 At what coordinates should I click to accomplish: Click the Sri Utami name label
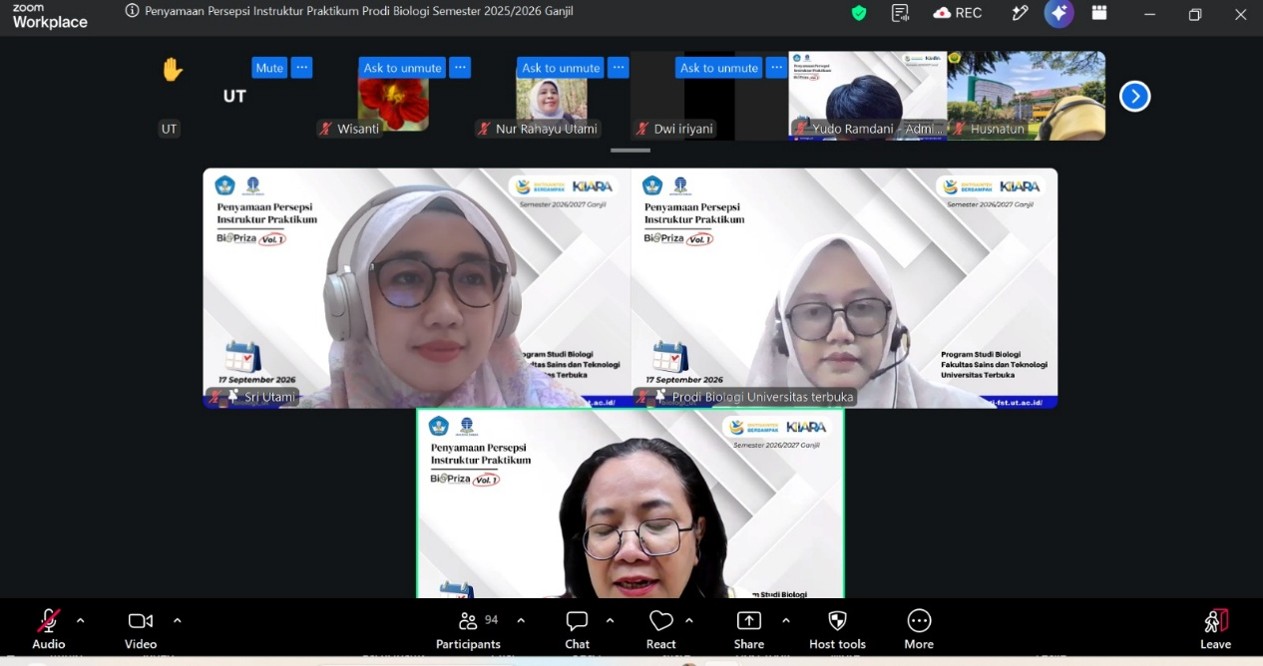(x=270, y=397)
